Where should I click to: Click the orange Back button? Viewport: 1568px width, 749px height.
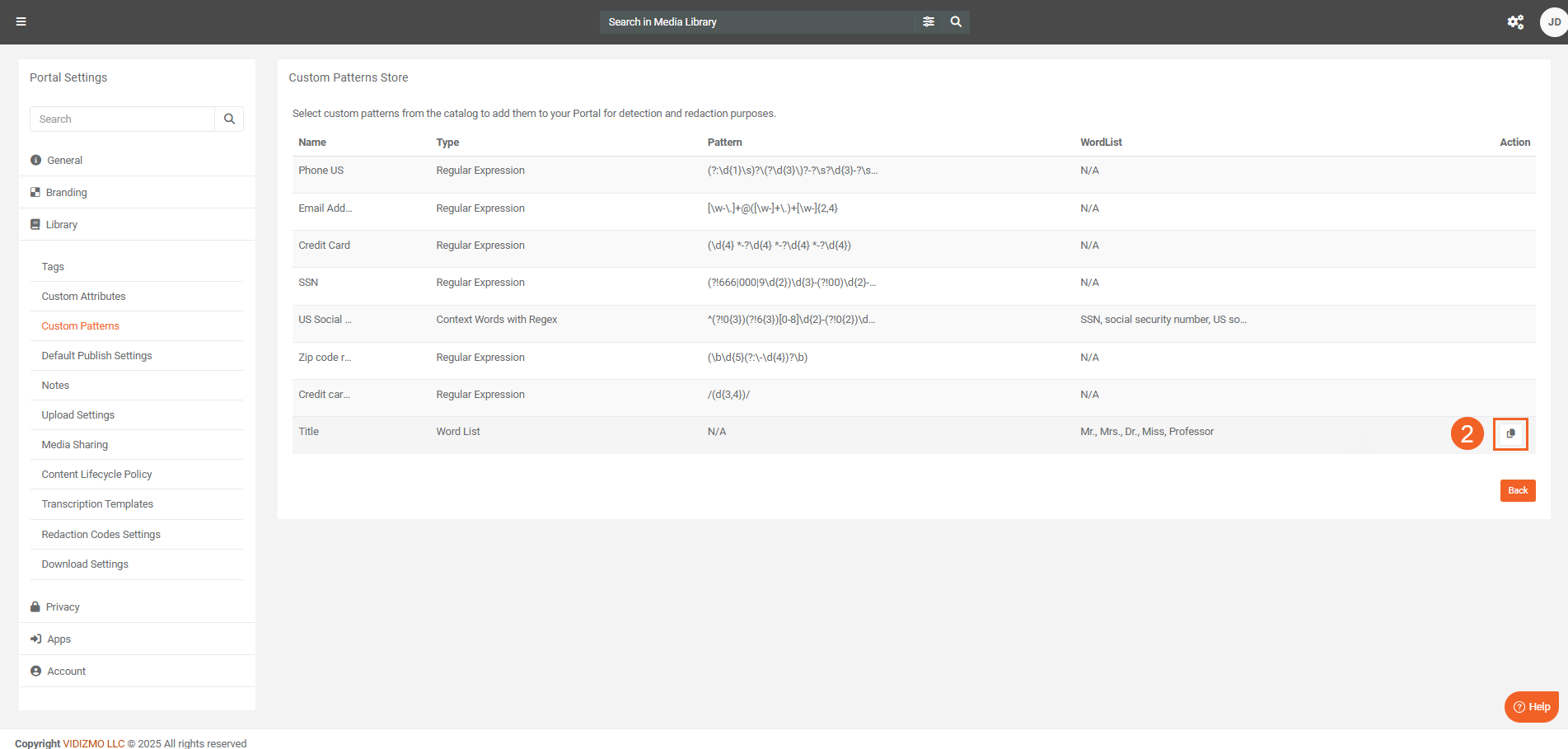[1517, 491]
